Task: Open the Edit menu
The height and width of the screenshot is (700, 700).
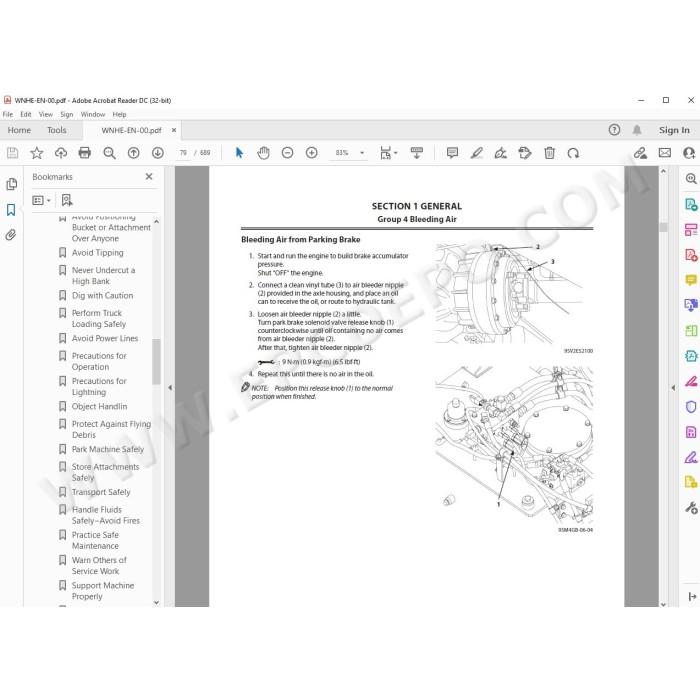Action: click(26, 114)
